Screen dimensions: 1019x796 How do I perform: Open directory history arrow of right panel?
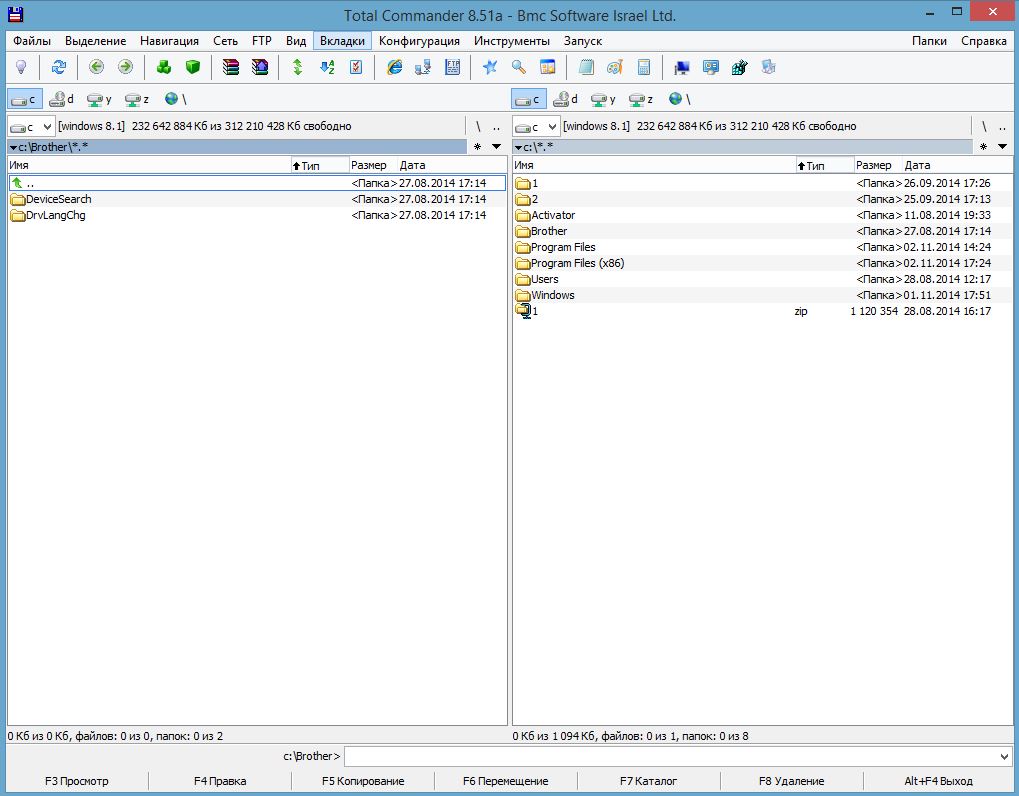tap(1002, 147)
